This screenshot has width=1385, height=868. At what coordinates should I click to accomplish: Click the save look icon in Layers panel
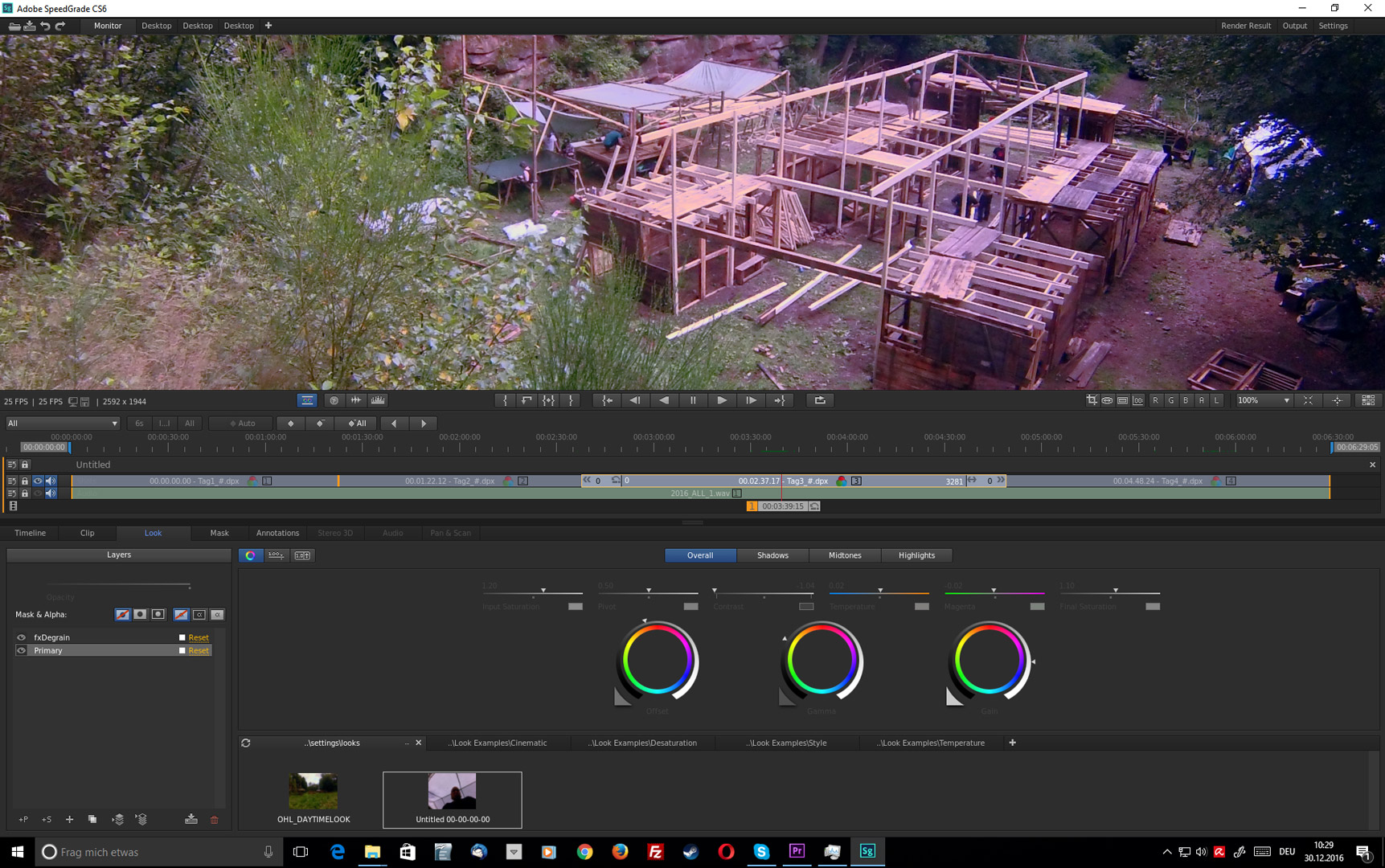coord(191,820)
